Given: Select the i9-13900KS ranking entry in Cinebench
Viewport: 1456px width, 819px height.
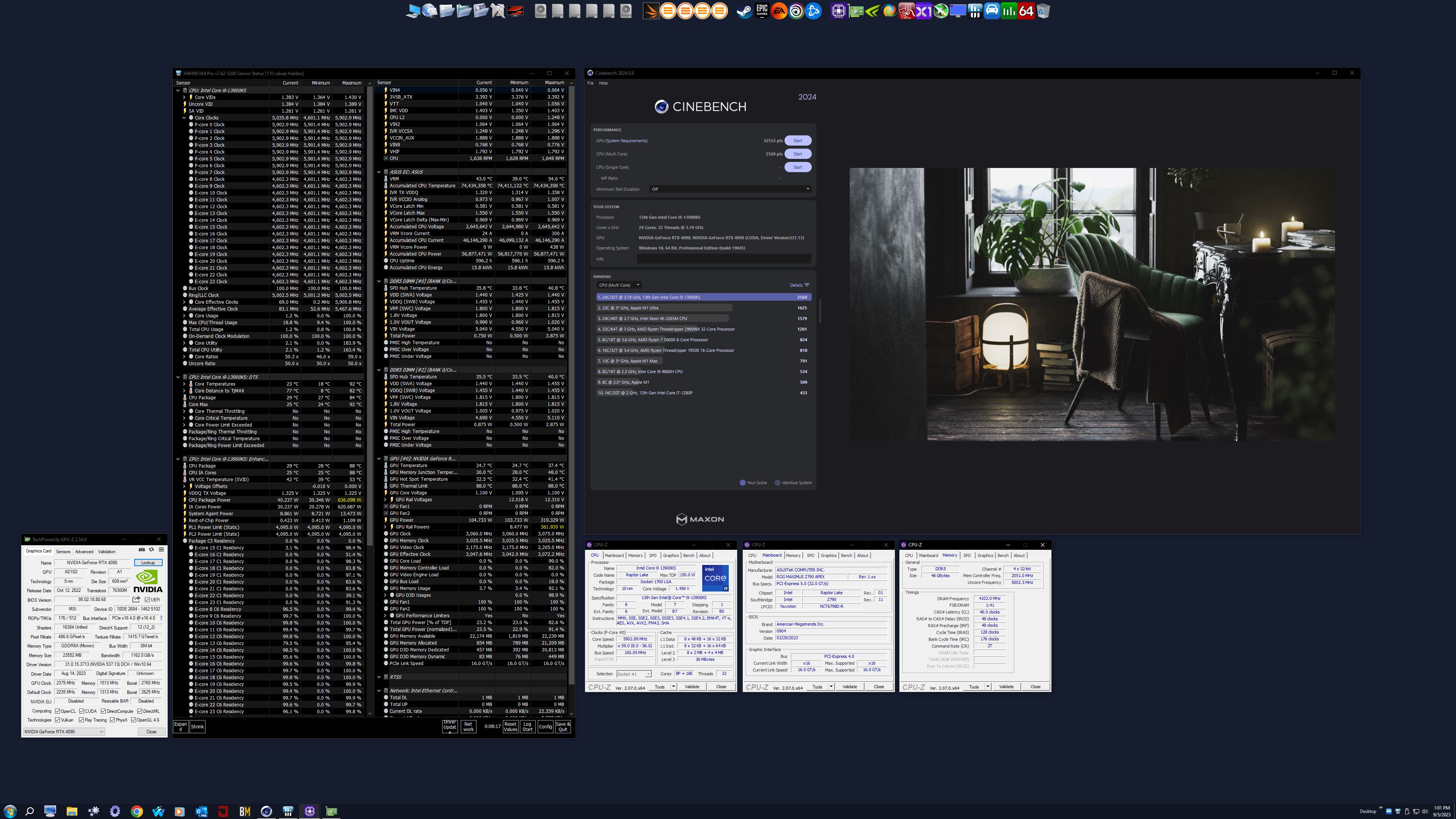Looking at the screenshot, I should [x=704, y=297].
